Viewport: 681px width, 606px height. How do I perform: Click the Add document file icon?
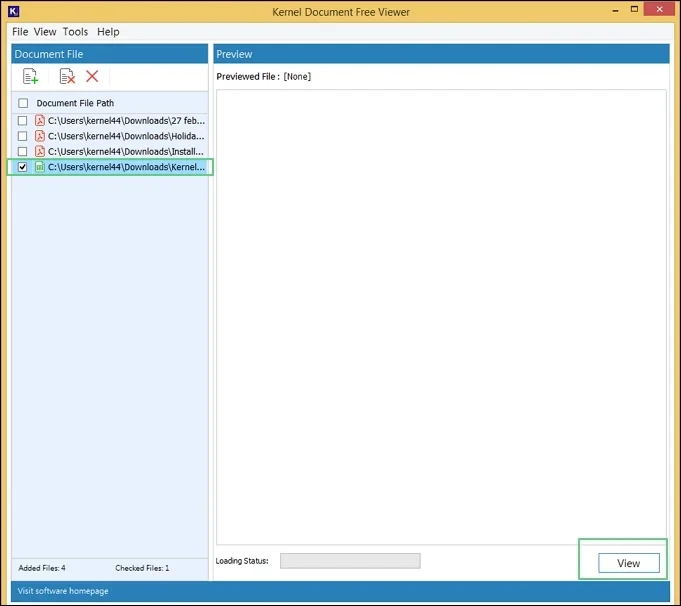point(30,76)
